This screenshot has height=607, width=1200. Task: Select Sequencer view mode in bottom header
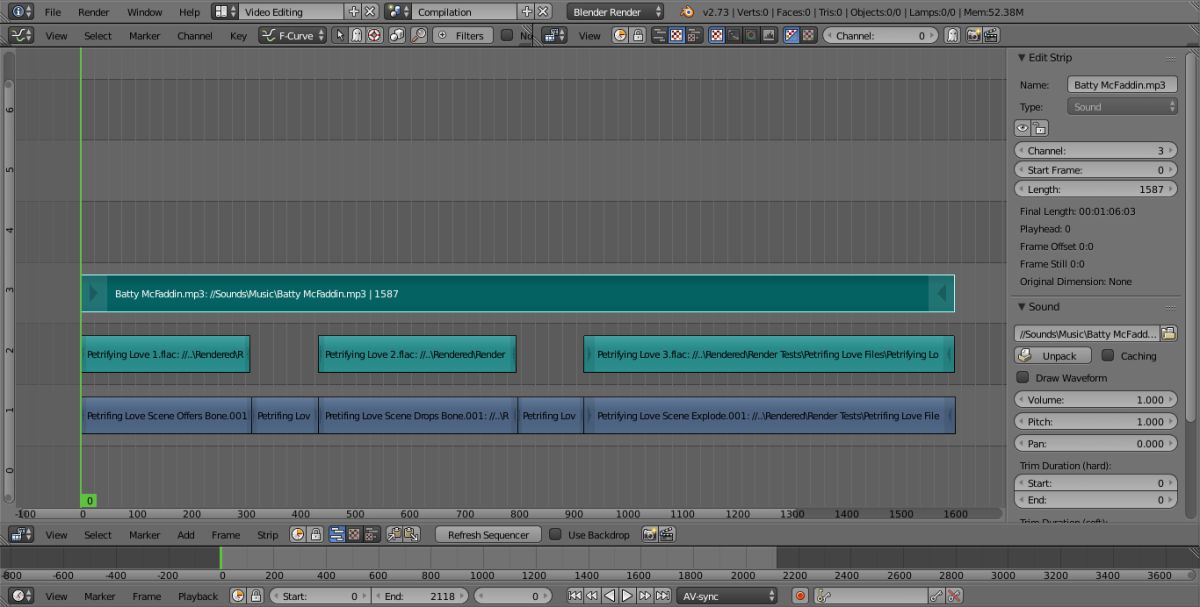(x=337, y=535)
